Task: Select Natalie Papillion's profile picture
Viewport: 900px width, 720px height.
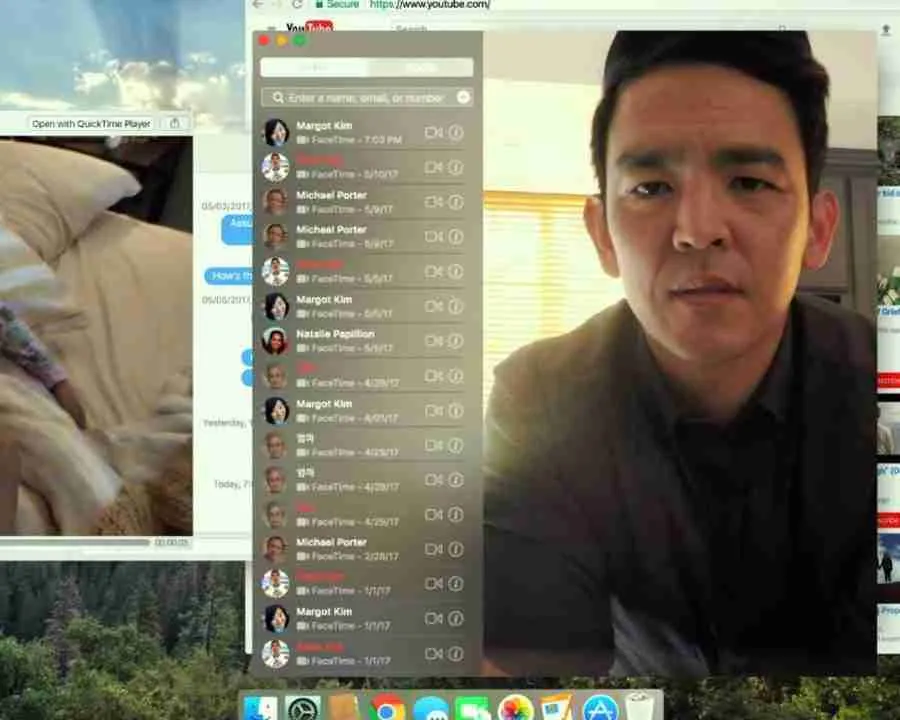Action: (276, 341)
